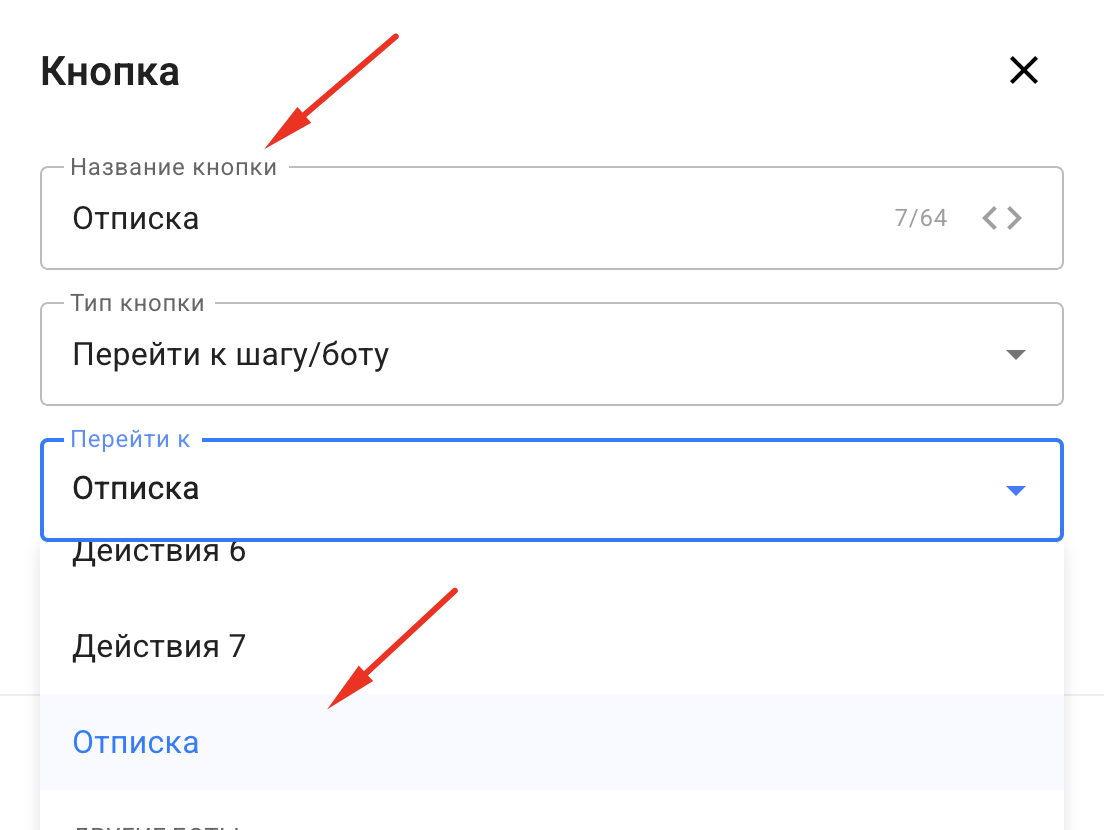Expand the Тип кнопки dropdown arrow

[x=1016, y=355]
